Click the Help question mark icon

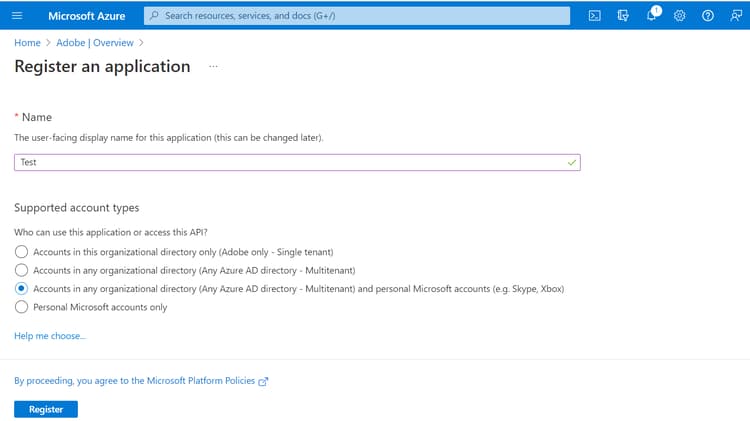[x=707, y=16]
